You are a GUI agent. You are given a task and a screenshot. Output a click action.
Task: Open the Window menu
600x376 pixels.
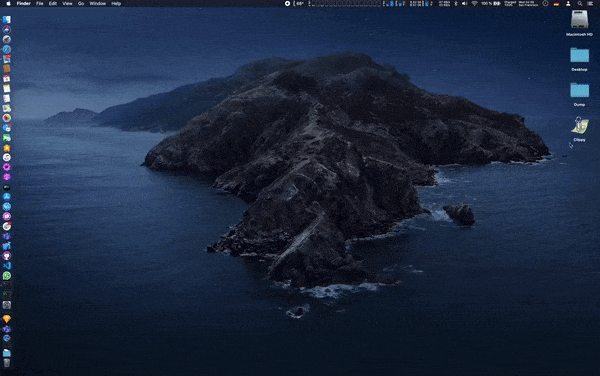[98, 3]
